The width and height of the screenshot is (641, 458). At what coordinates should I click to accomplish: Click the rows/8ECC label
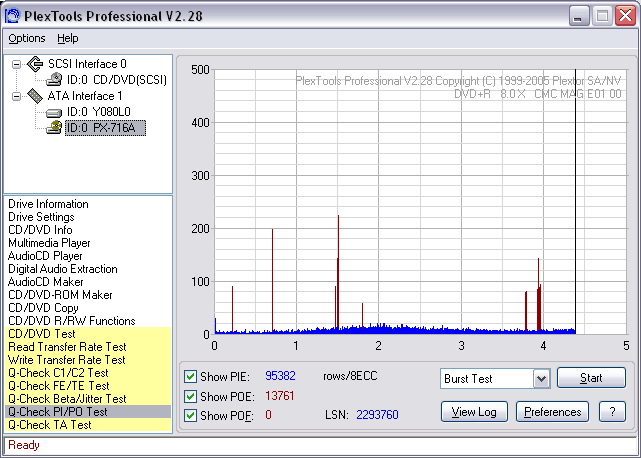[x=350, y=376]
